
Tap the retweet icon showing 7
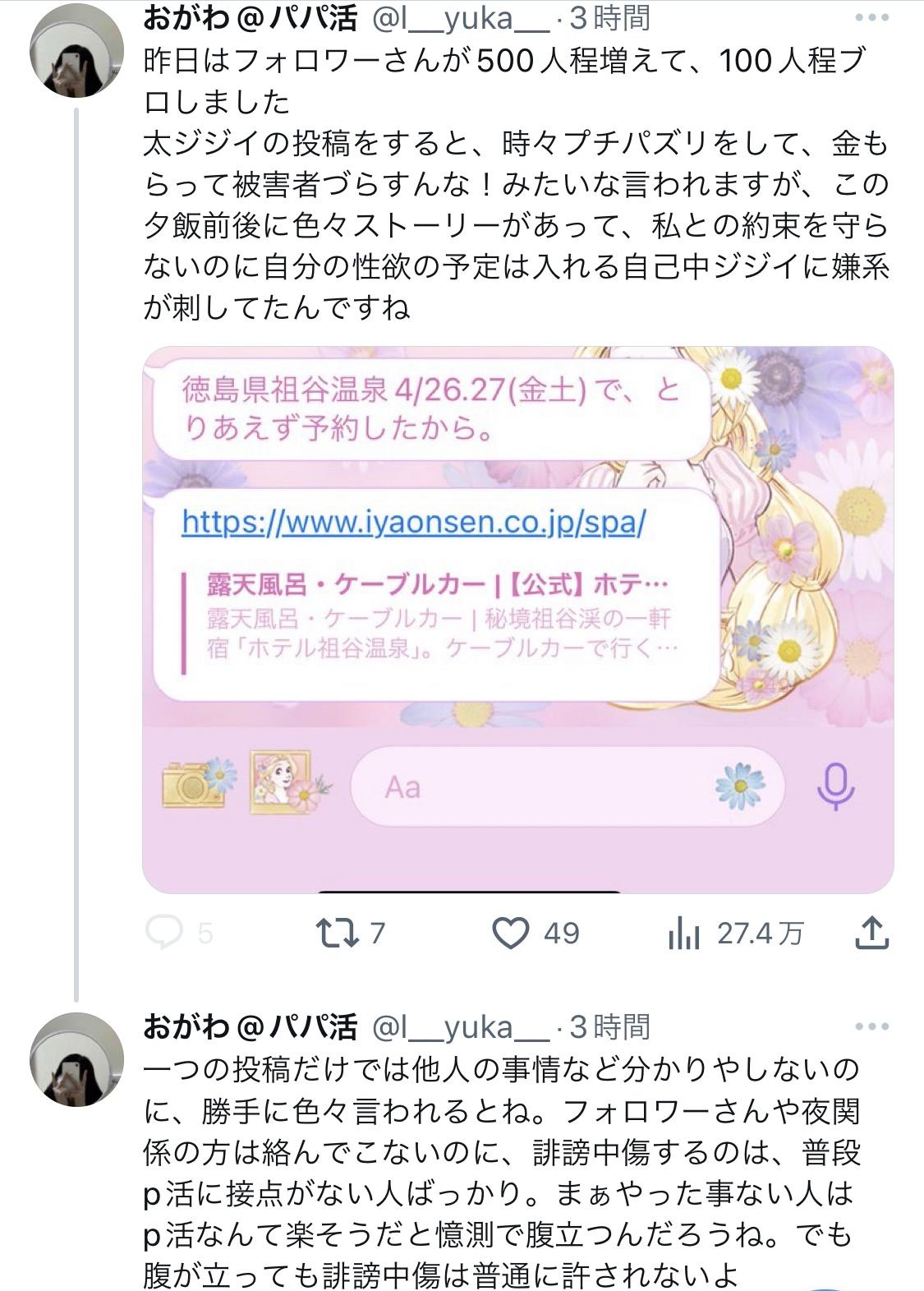point(338,933)
